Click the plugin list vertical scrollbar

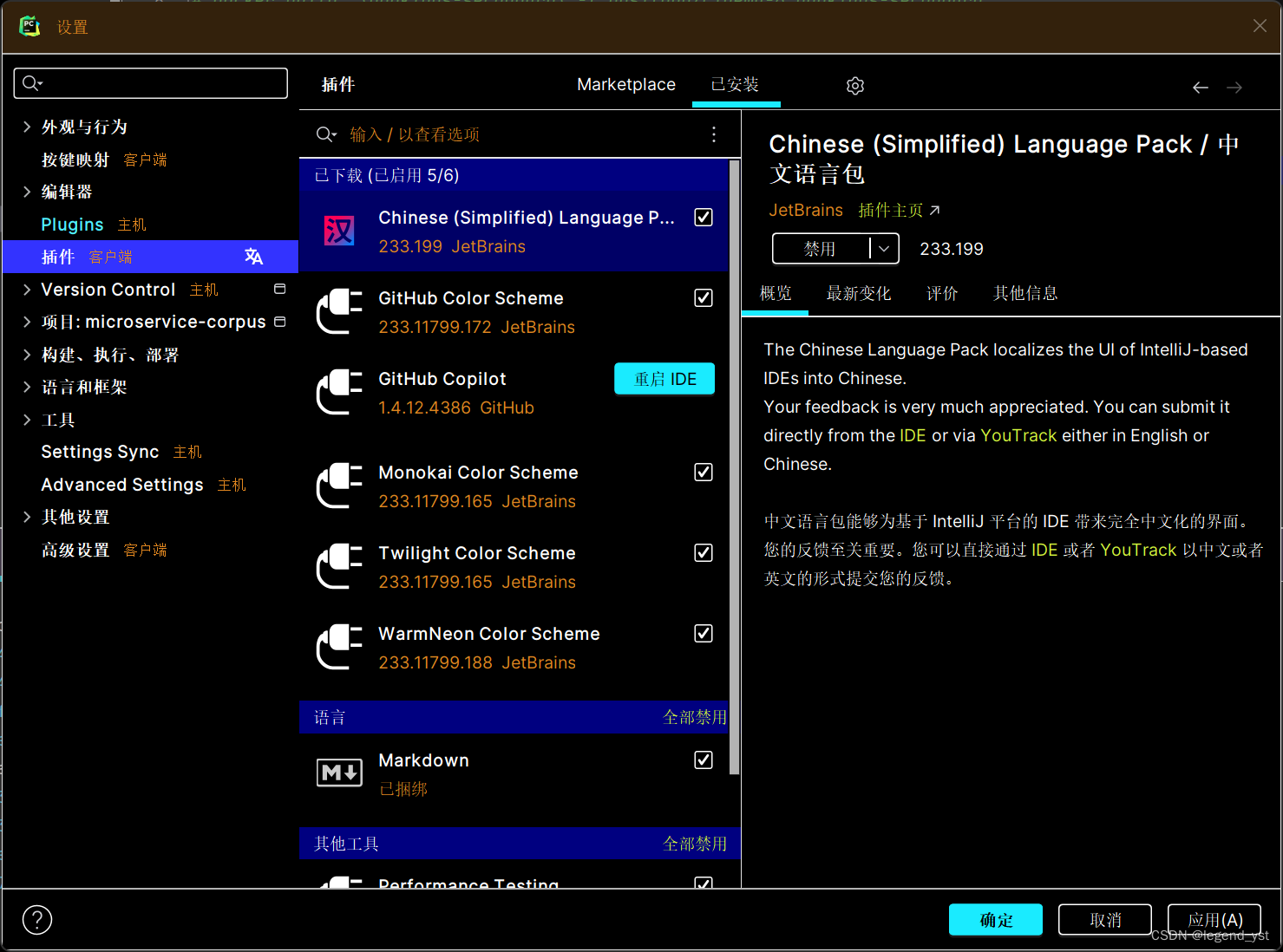[735, 466]
